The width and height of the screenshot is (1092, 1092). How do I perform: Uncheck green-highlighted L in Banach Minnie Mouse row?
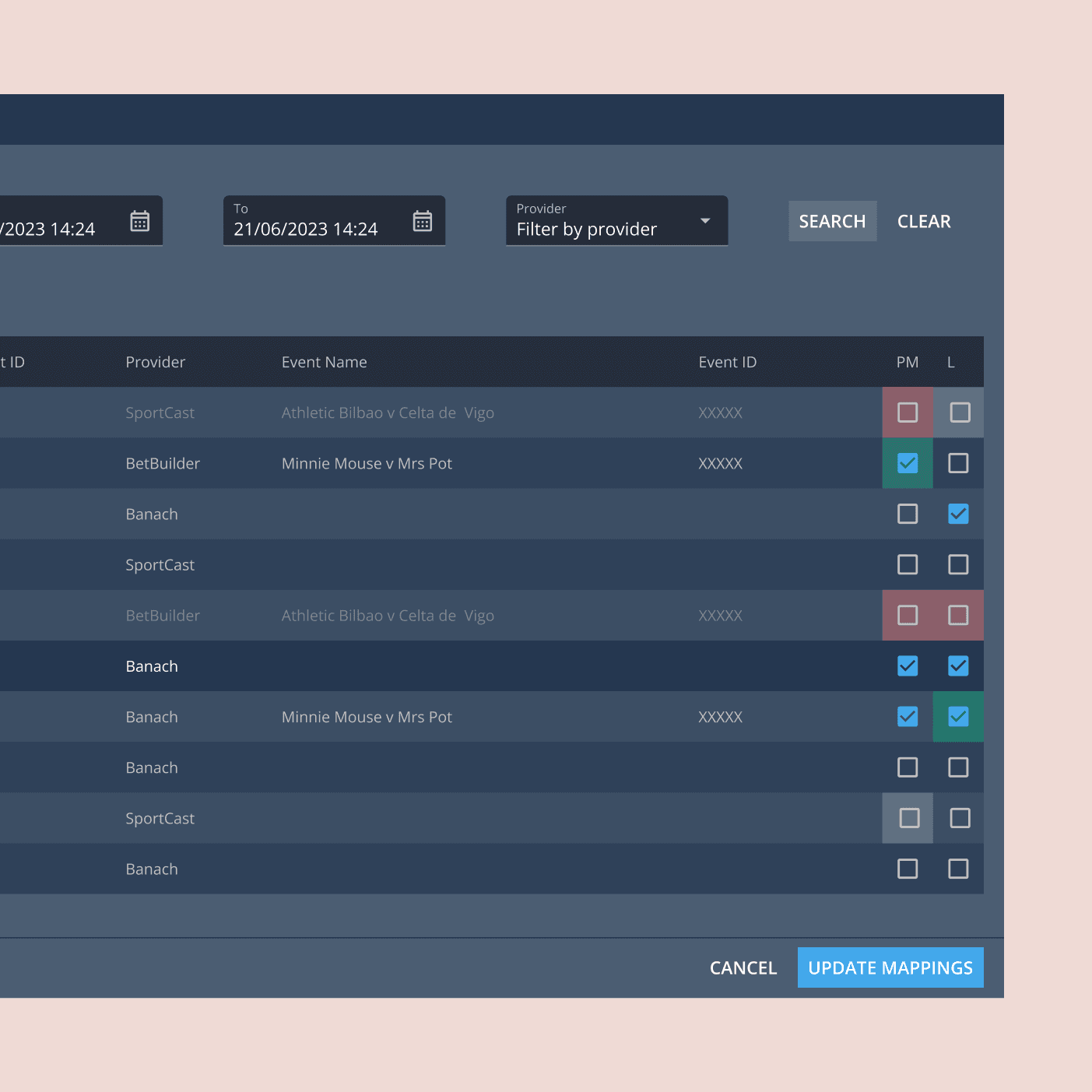tap(958, 716)
